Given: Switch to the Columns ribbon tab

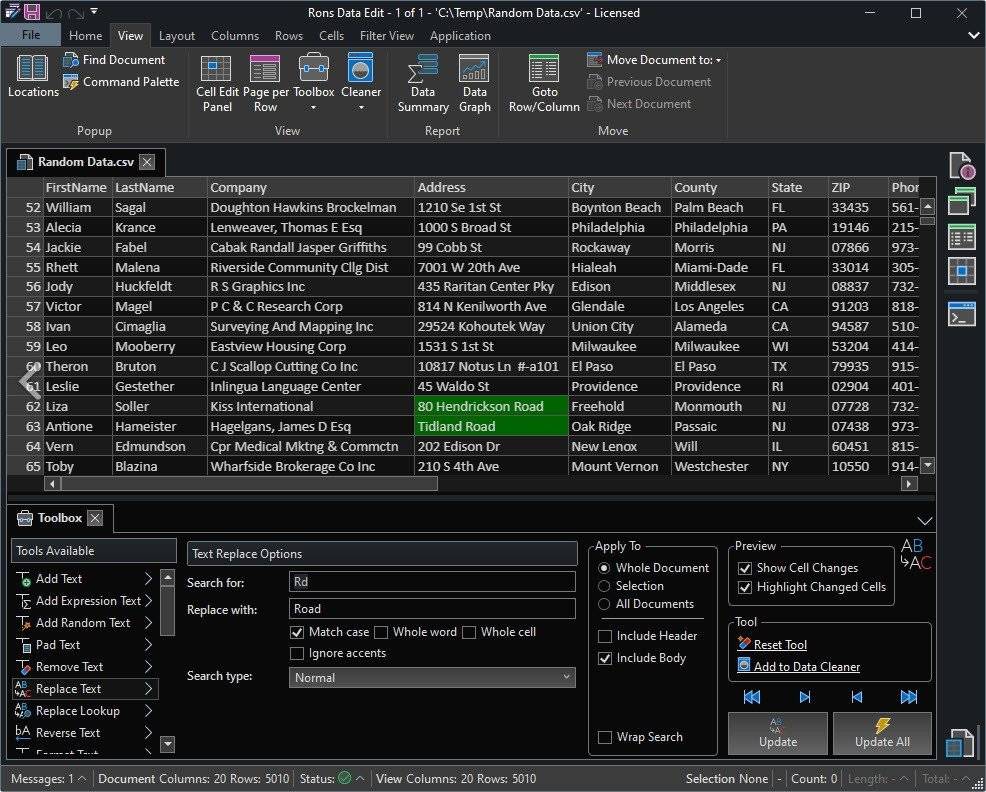Looking at the screenshot, I should pyautogui.click(x=235, y=36).
